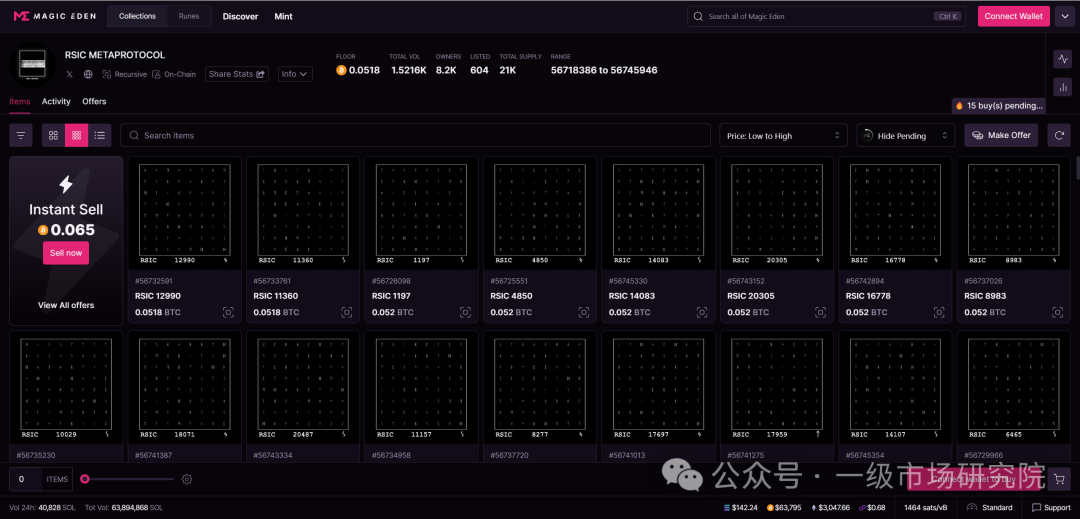
Task: Switch to list view
Action: [x=100, y=136]
